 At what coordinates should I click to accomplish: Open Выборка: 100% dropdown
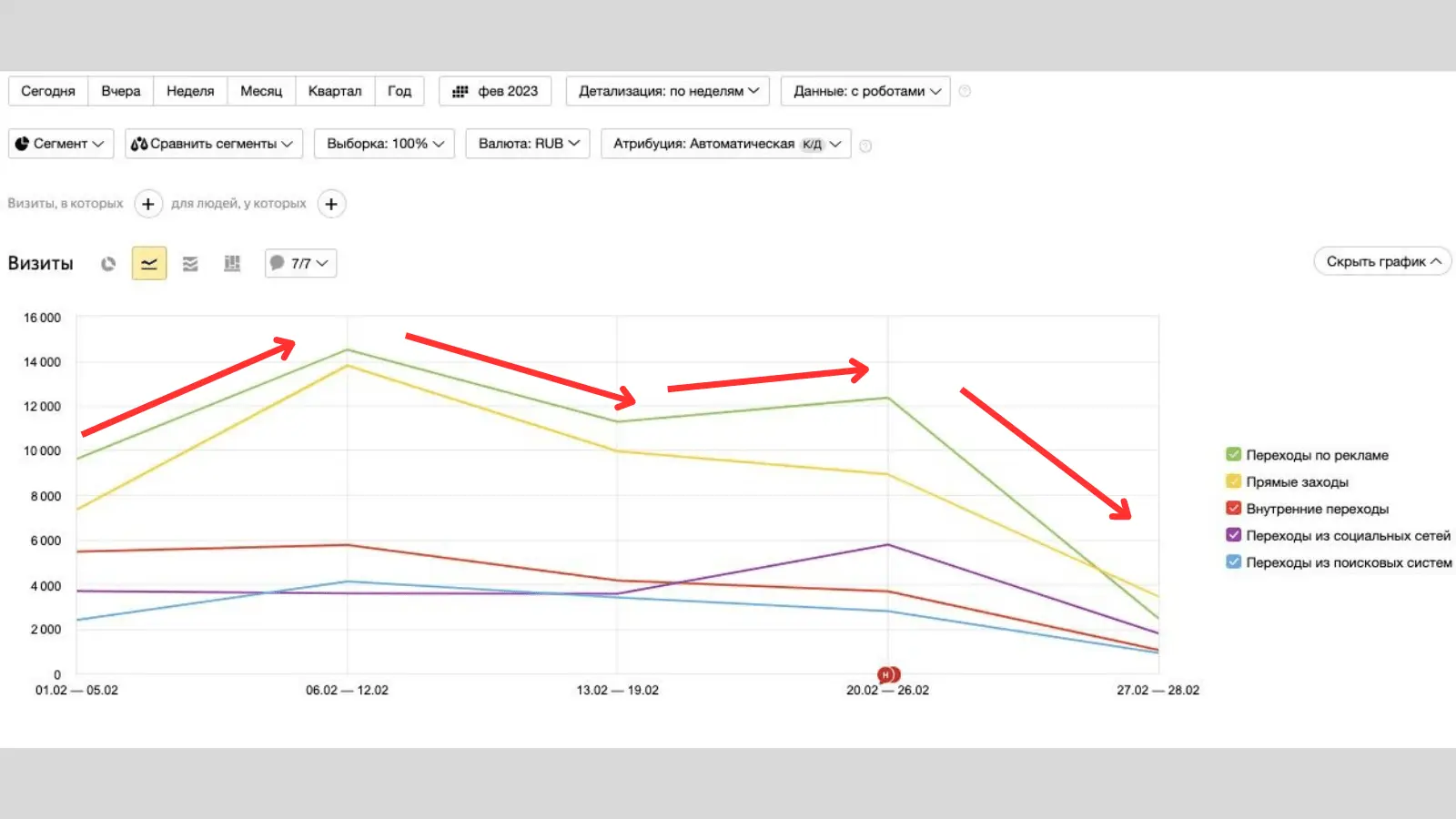(384, 144)
